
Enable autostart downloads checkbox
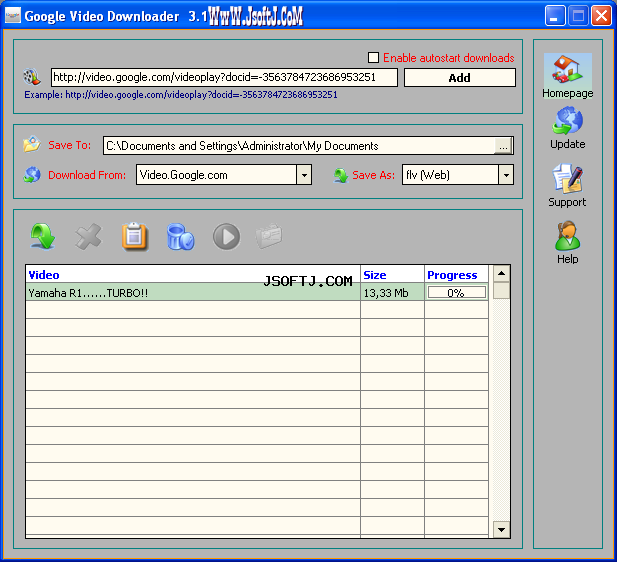(373, 57)
